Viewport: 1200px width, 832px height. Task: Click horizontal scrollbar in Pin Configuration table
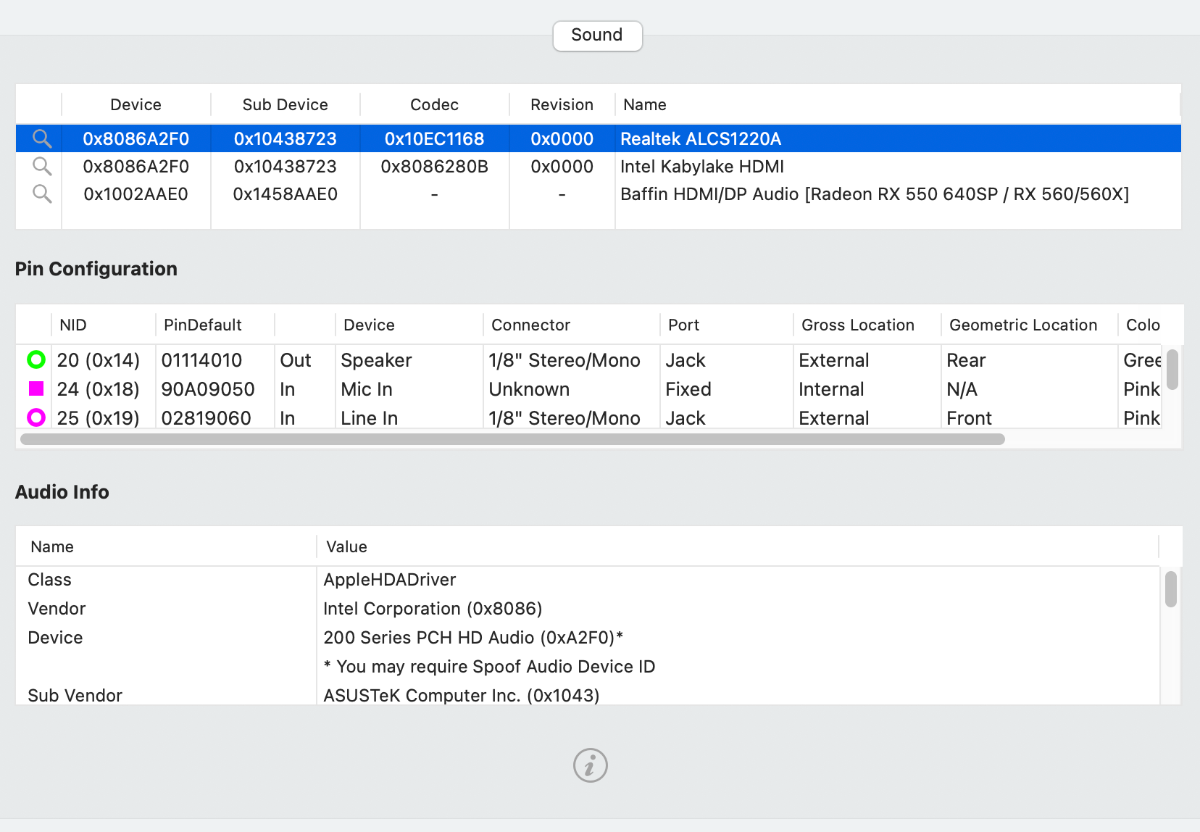512,438
